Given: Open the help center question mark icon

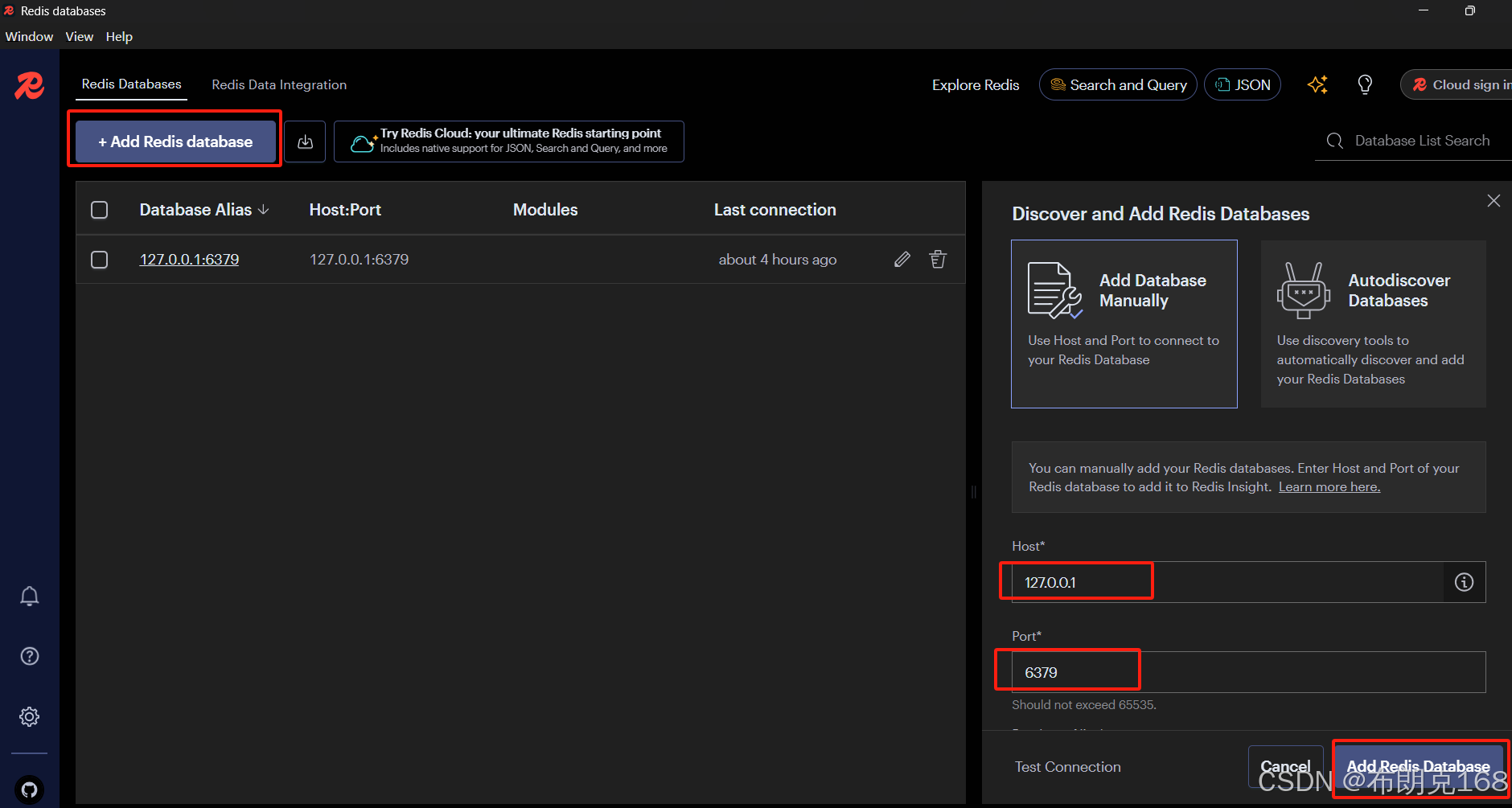Looking at the screenshot, I should pyautogui.click(x=30, y=656).
